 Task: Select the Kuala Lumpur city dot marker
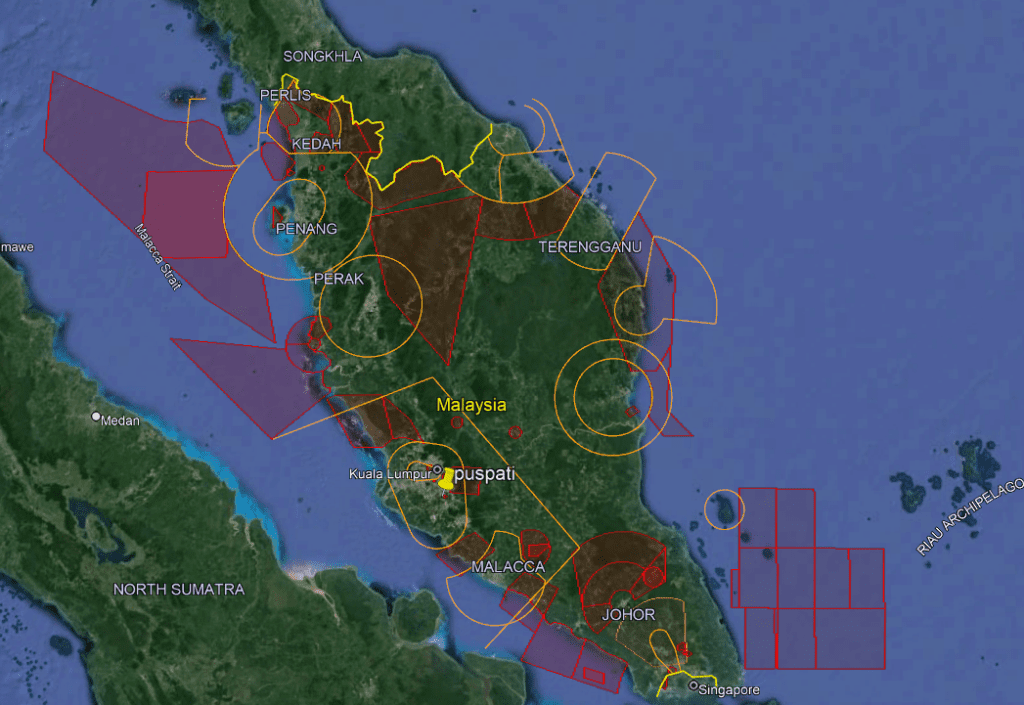437,468
